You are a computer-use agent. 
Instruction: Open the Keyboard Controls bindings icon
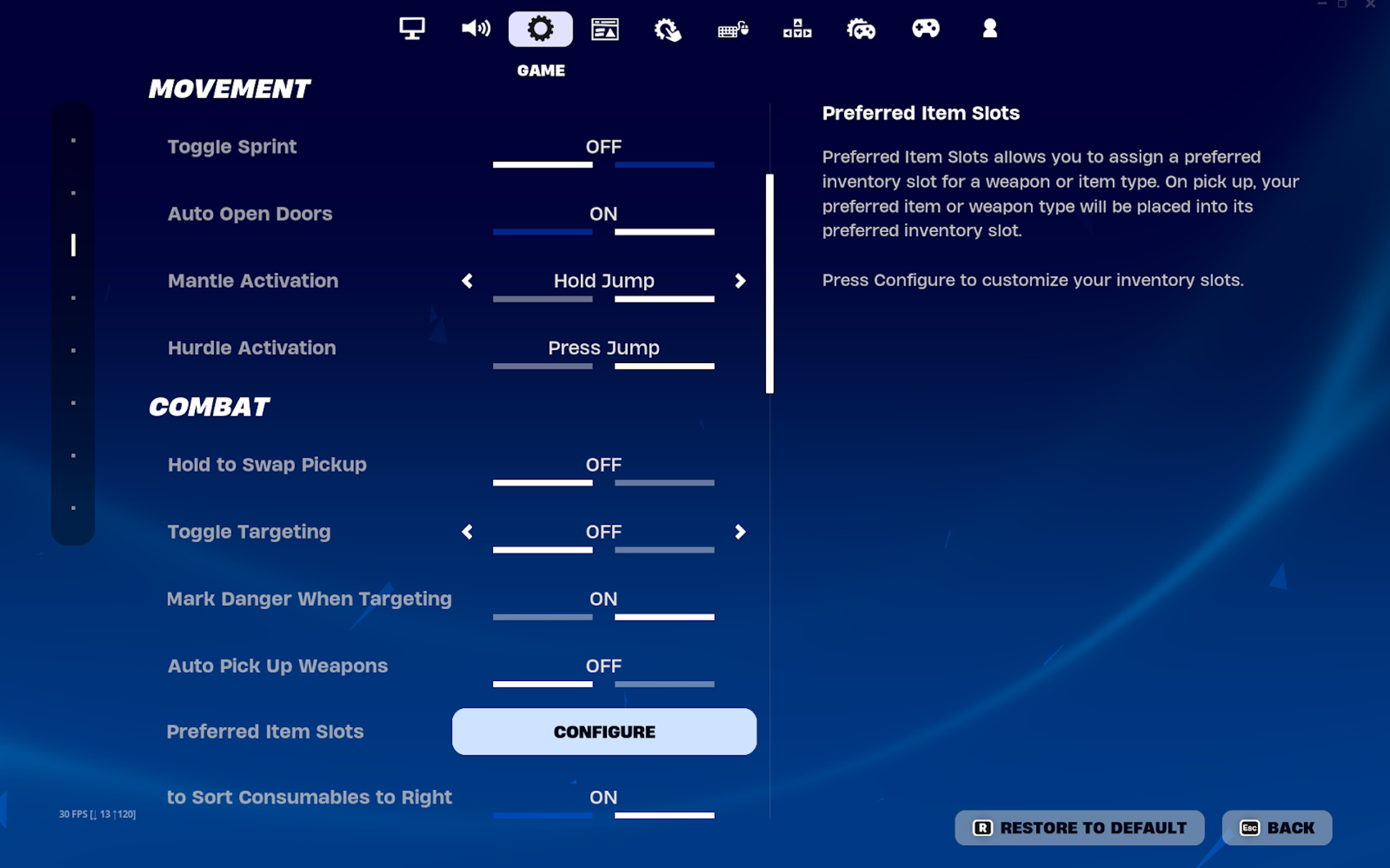(x=797, y=29)
